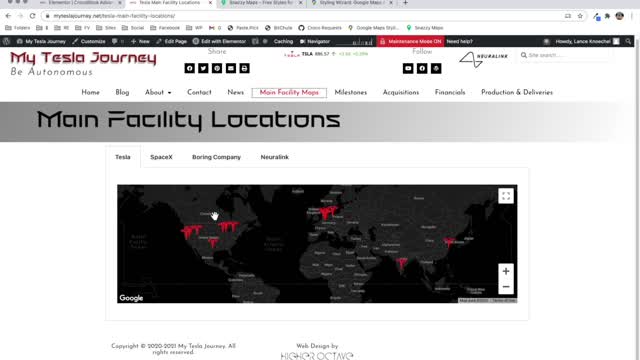Click the Neuralink logo
The height and width of the screenshot is (360, 640).
coord(484,59)
